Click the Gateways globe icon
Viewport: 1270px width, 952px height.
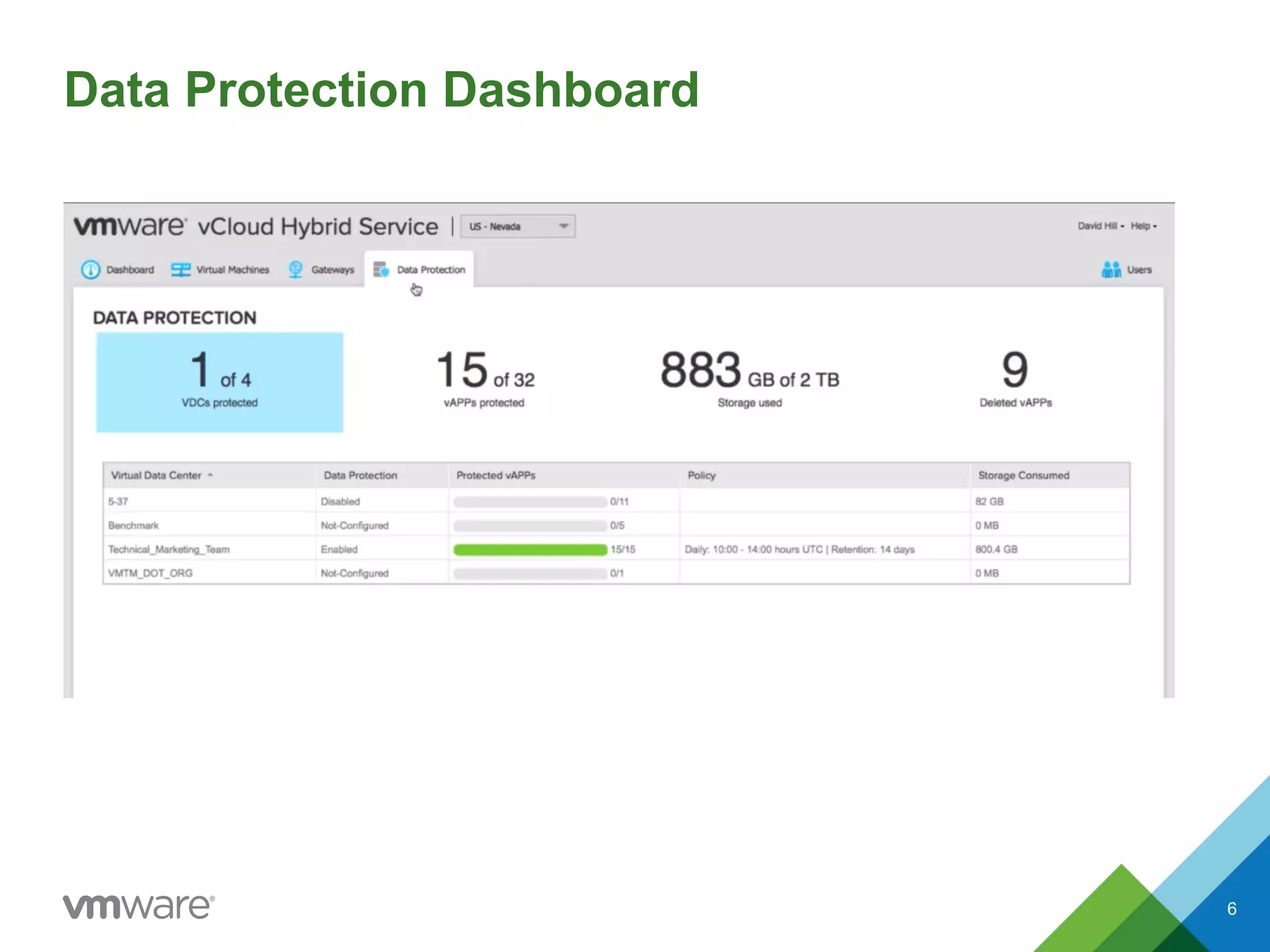coord(296,270)
